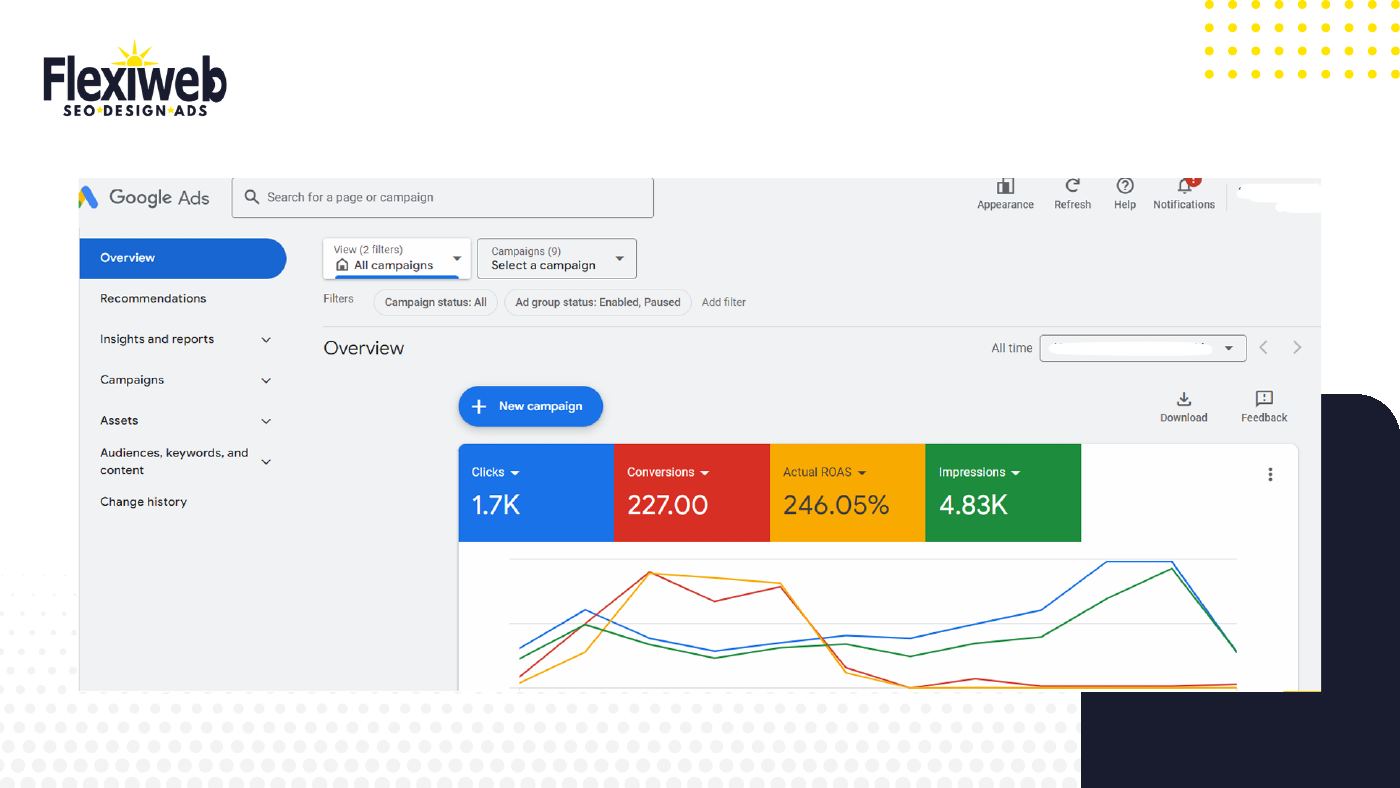Expand the Assets sidebar section

click(x=266, y=422)
